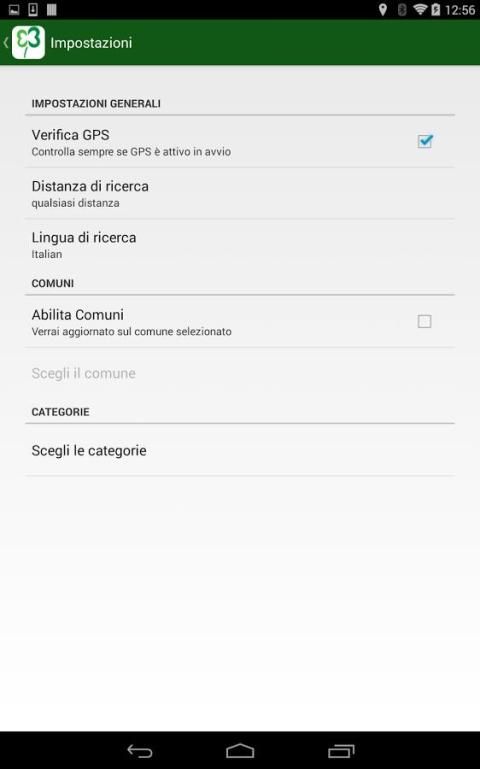Tap the download notification icon
480x769 pixels.
pos(33,9)
